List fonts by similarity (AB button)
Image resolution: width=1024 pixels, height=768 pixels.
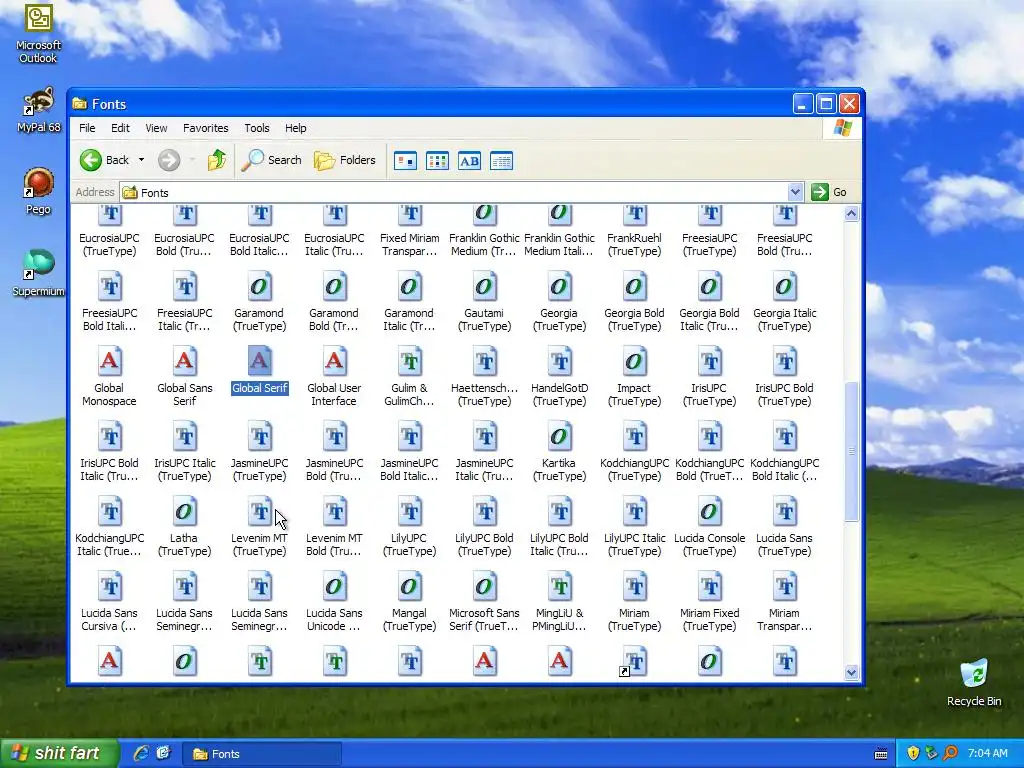pos(470,161)
